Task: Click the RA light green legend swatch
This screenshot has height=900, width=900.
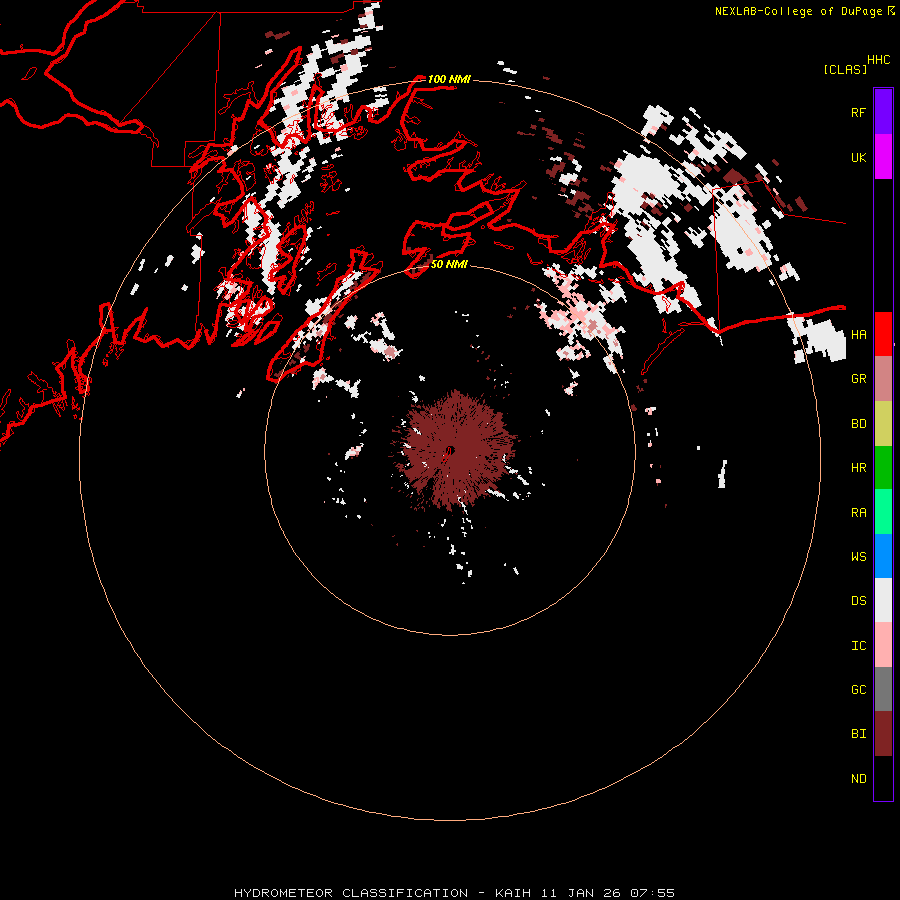Action: [883, 512]
